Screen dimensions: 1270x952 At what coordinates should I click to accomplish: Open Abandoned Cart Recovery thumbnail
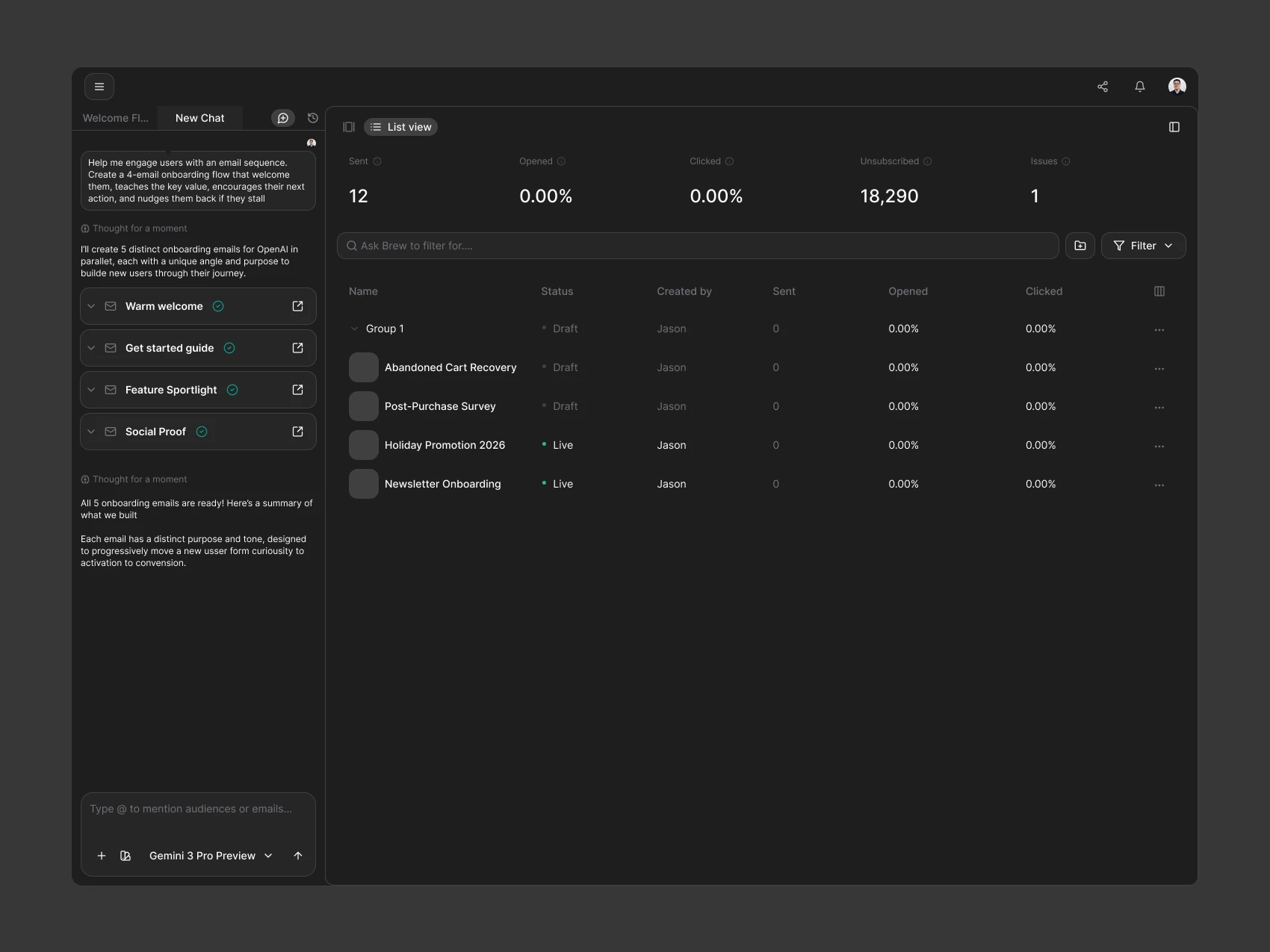(x=364, y=367)
